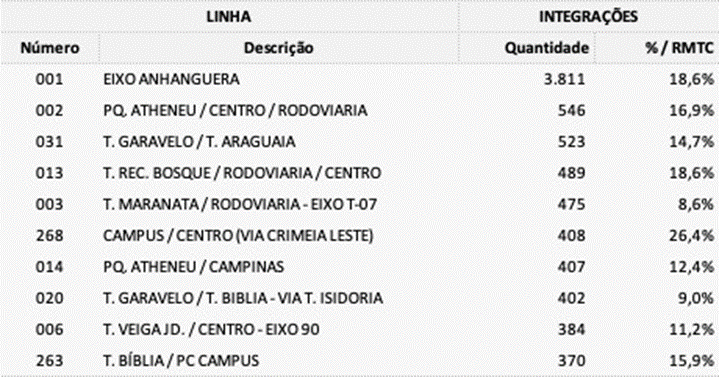This screenshot has height=377, width=719.
Task: Select the INTEGRAÇÕES group header
Action: pos(588,17)
